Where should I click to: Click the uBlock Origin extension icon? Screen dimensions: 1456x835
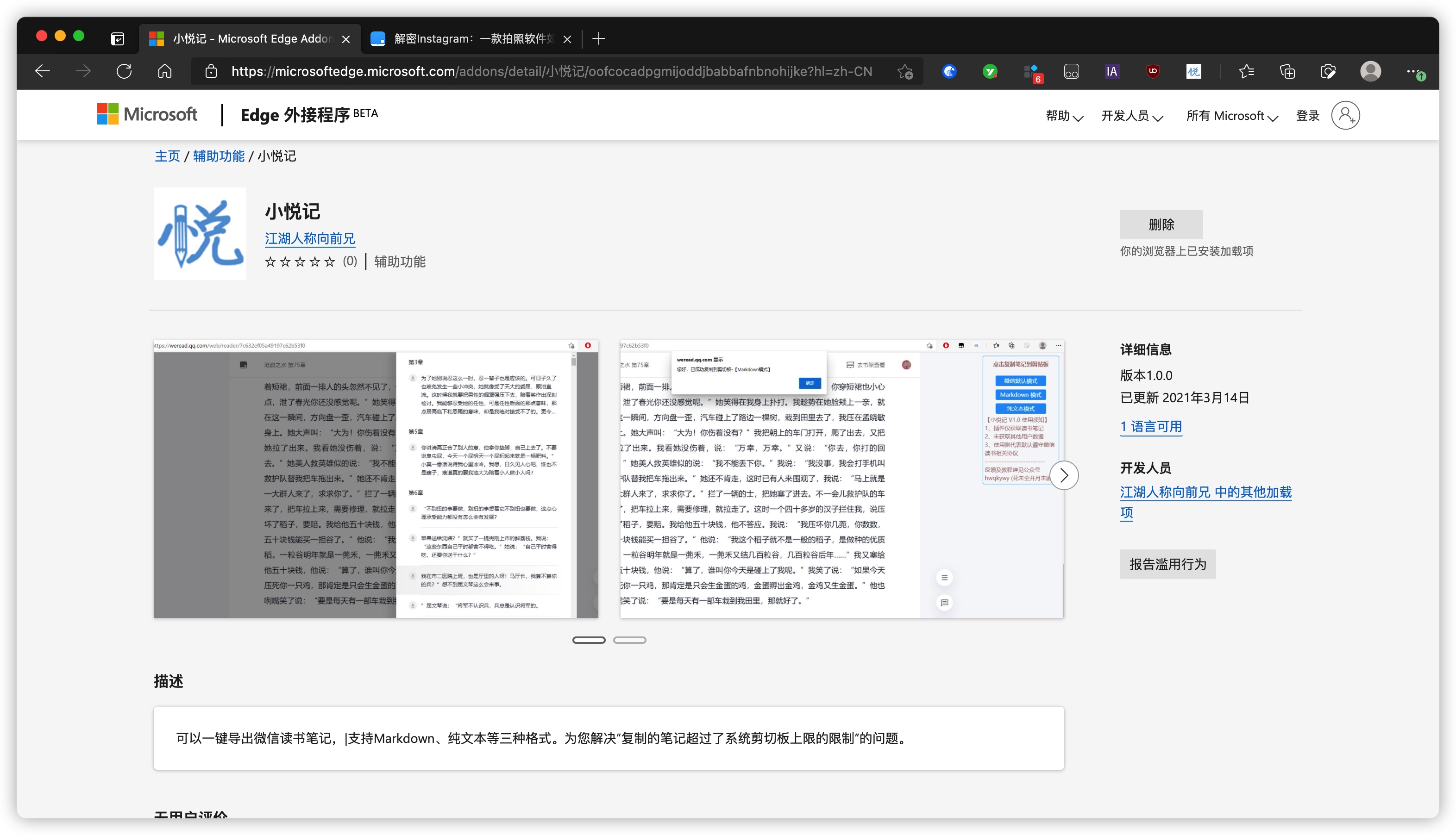[1153, 71]
